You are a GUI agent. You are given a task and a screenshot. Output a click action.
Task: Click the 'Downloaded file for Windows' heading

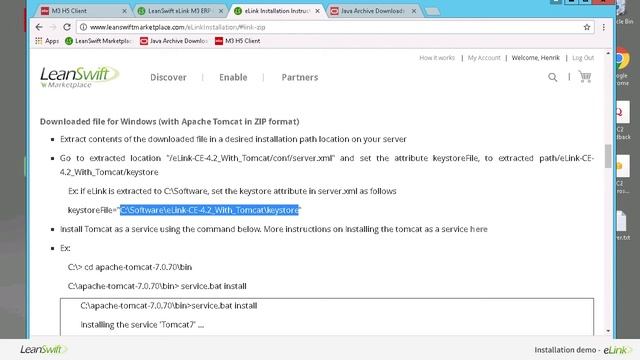point(169,122)
